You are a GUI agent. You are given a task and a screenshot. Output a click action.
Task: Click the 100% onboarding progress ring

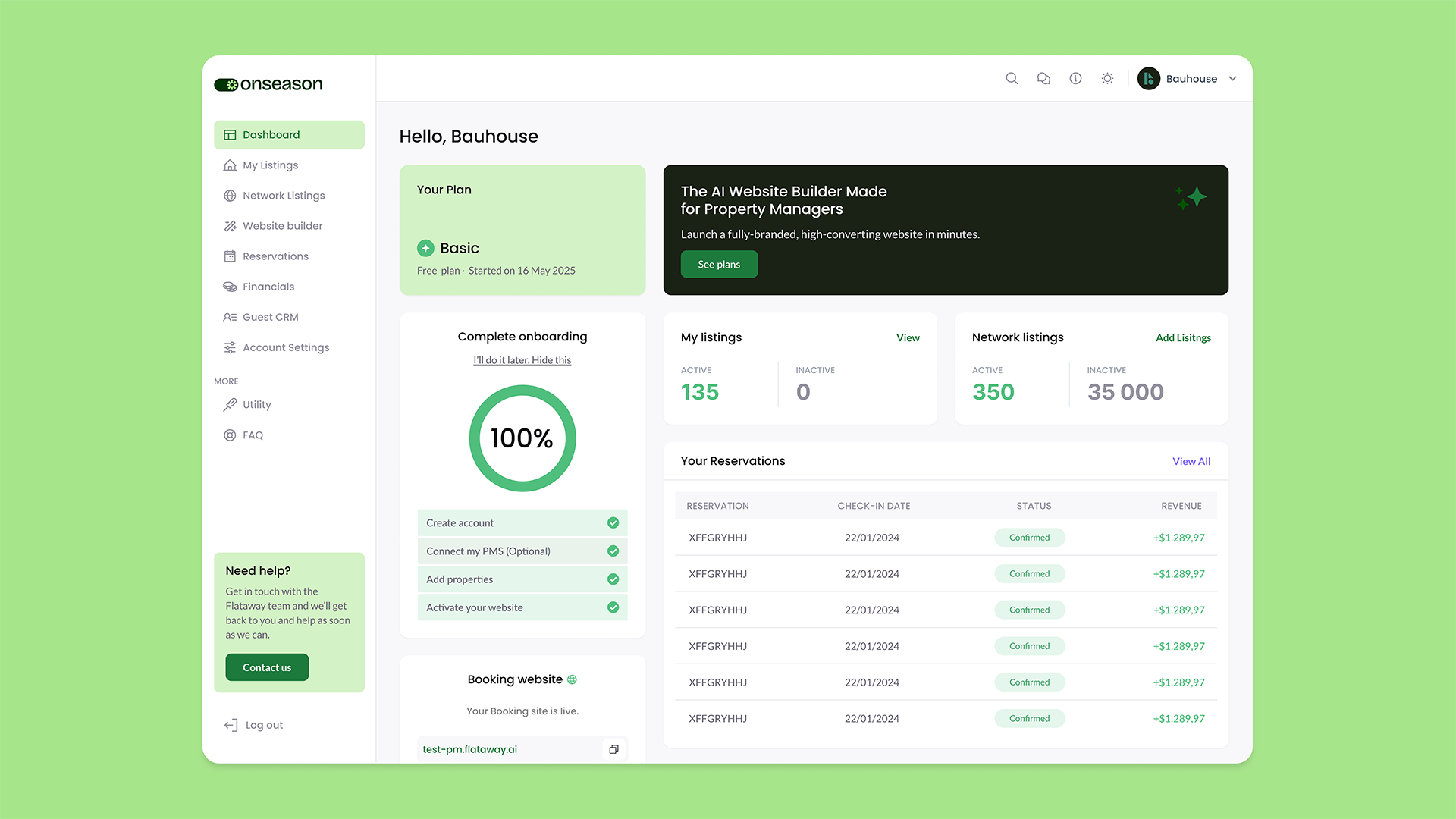point(522,438)
